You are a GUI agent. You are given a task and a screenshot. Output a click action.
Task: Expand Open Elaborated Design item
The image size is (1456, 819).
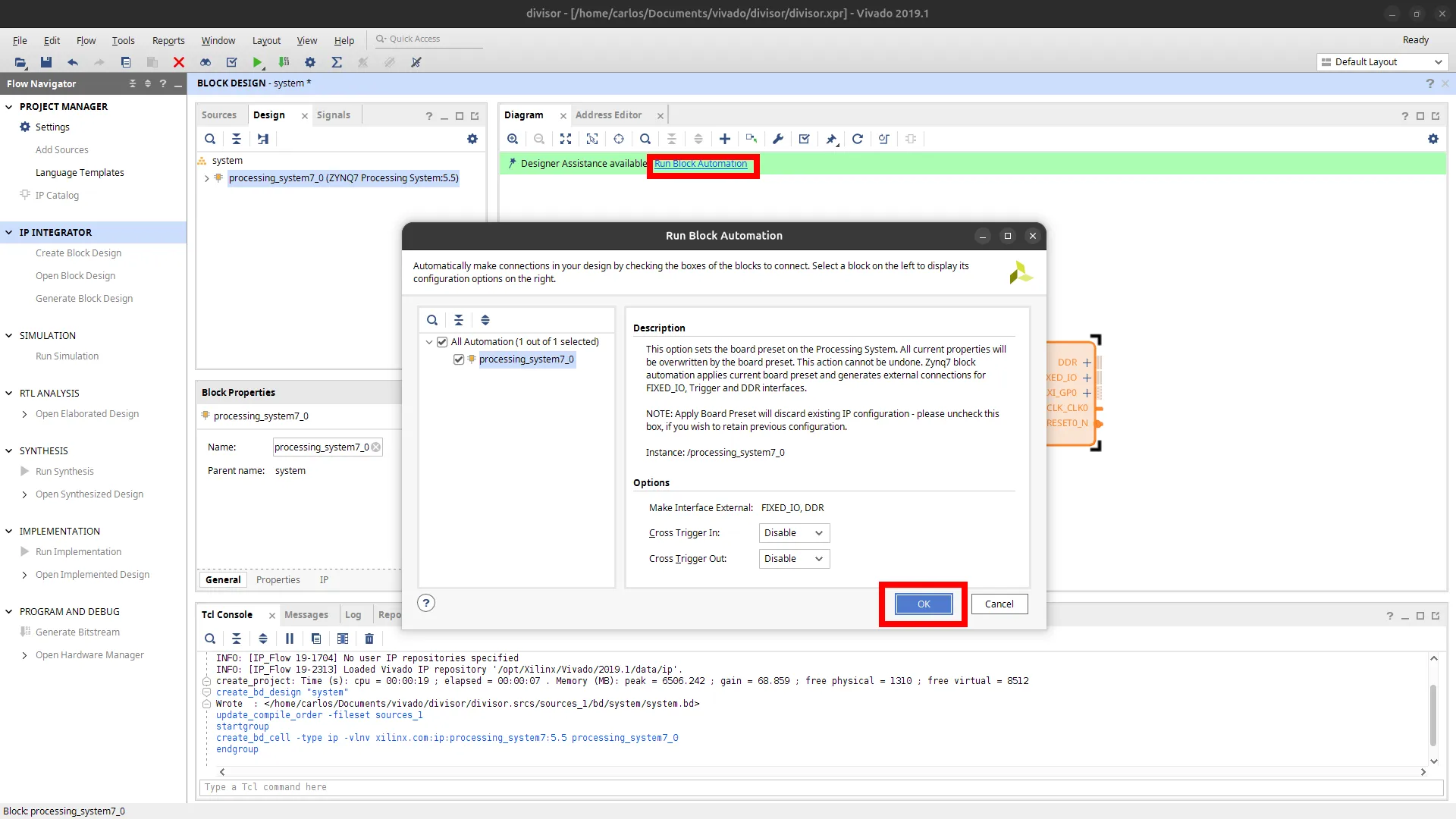click(25, 414)
